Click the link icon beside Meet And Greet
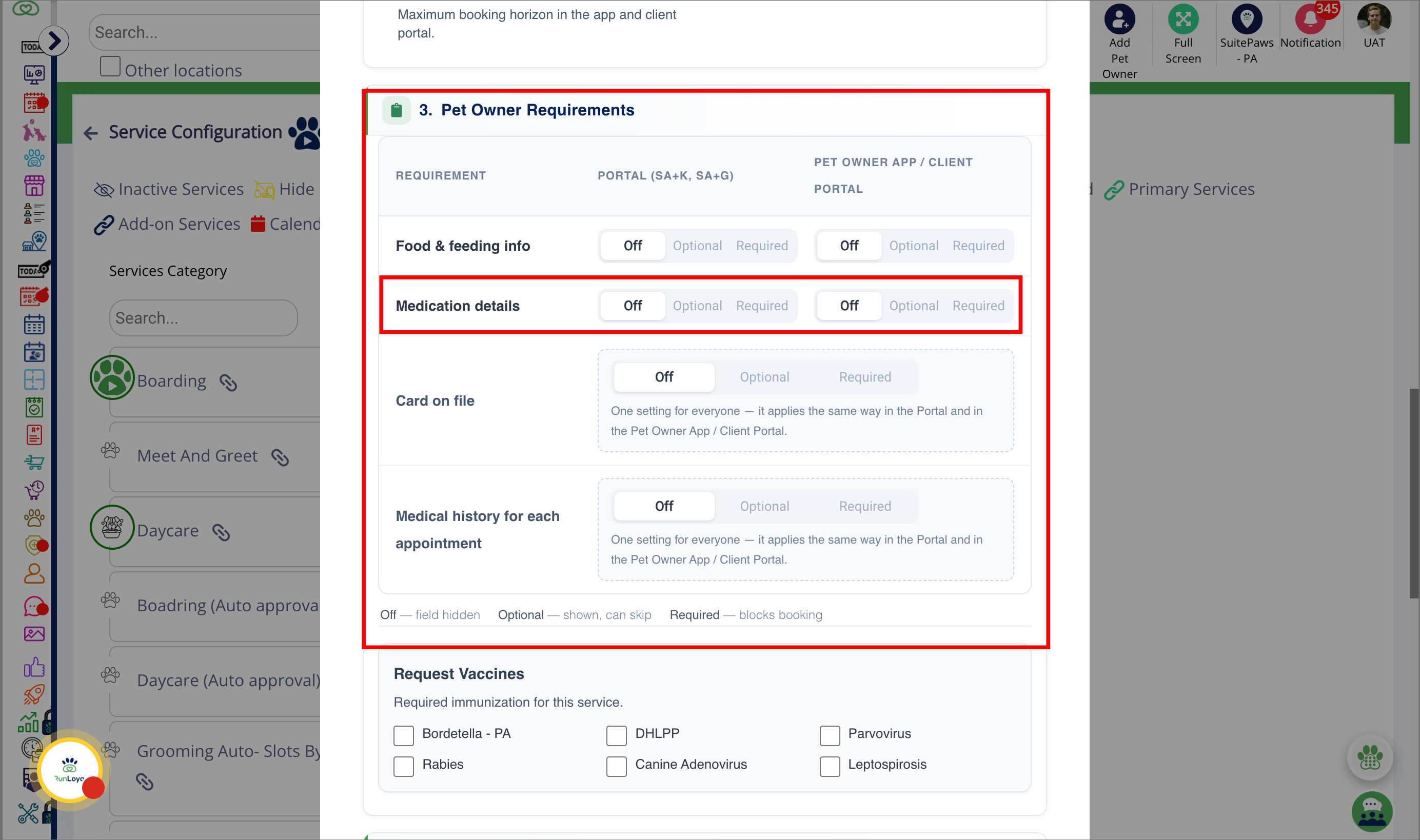1420x840 pixels. pos(280,457)
